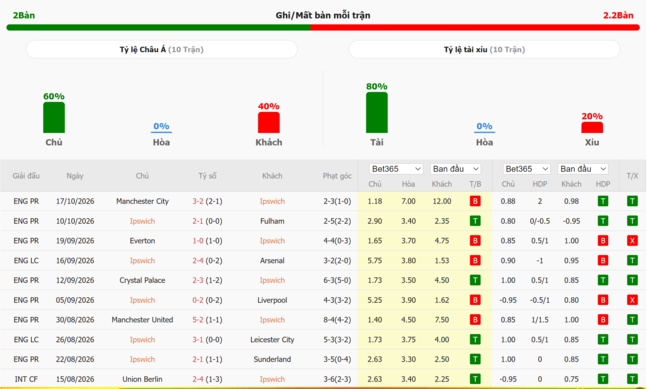Click red X badge in Liverpool row
The image size is (650, 389).
coord(632,300)
